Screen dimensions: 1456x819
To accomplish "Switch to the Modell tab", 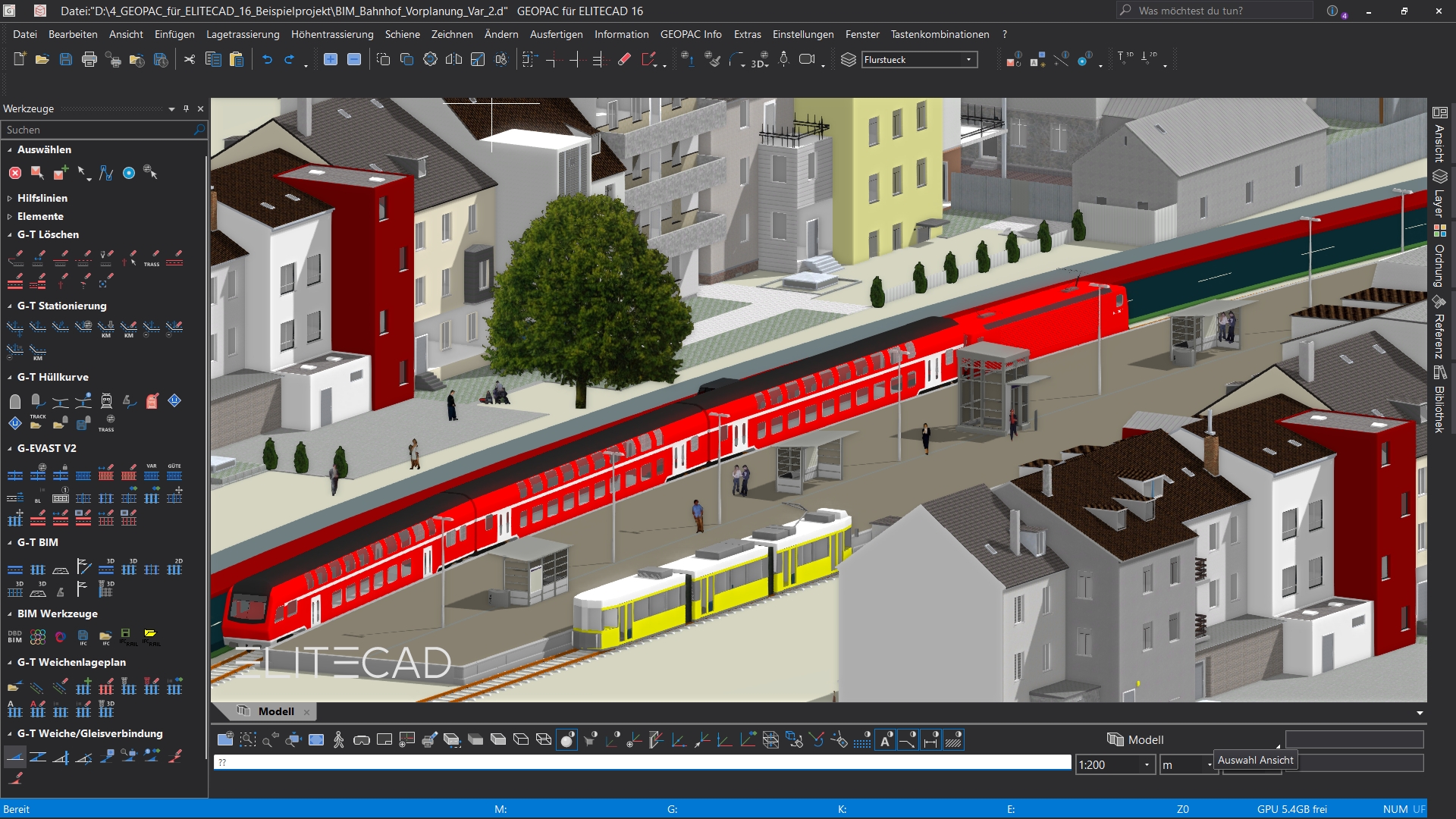I will click(x=275, y=711).
